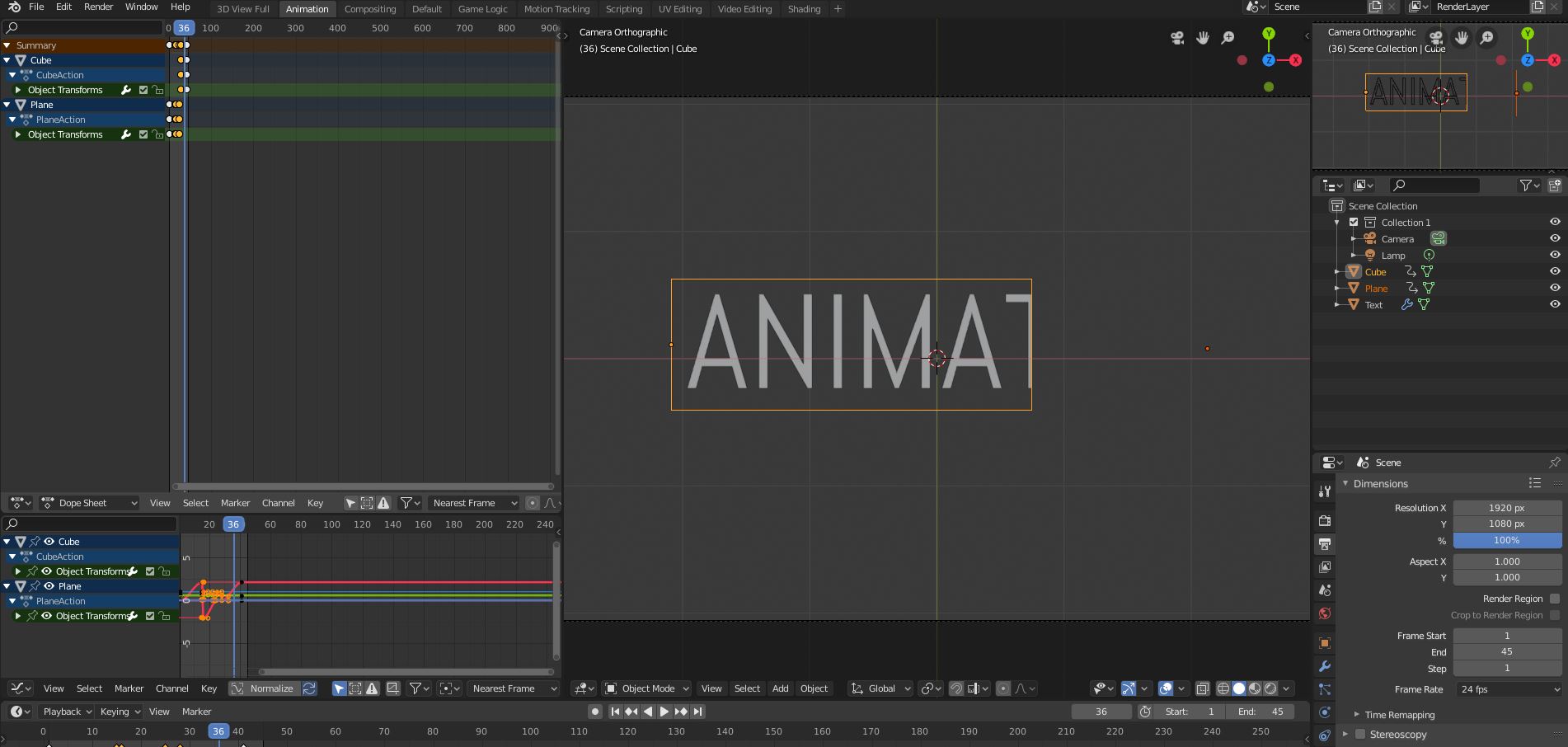The image size is (1568, 747).
Task: Open the View Layer properties tab icon
Action: [1325, 567]
